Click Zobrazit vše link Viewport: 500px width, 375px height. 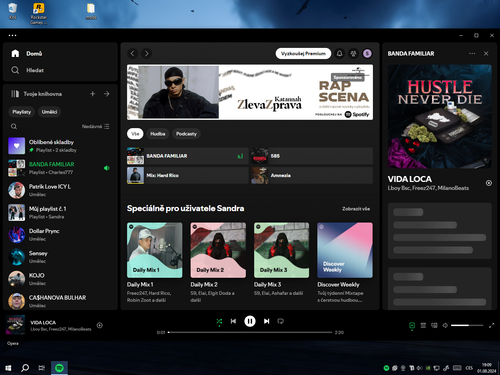coord(356,209)
